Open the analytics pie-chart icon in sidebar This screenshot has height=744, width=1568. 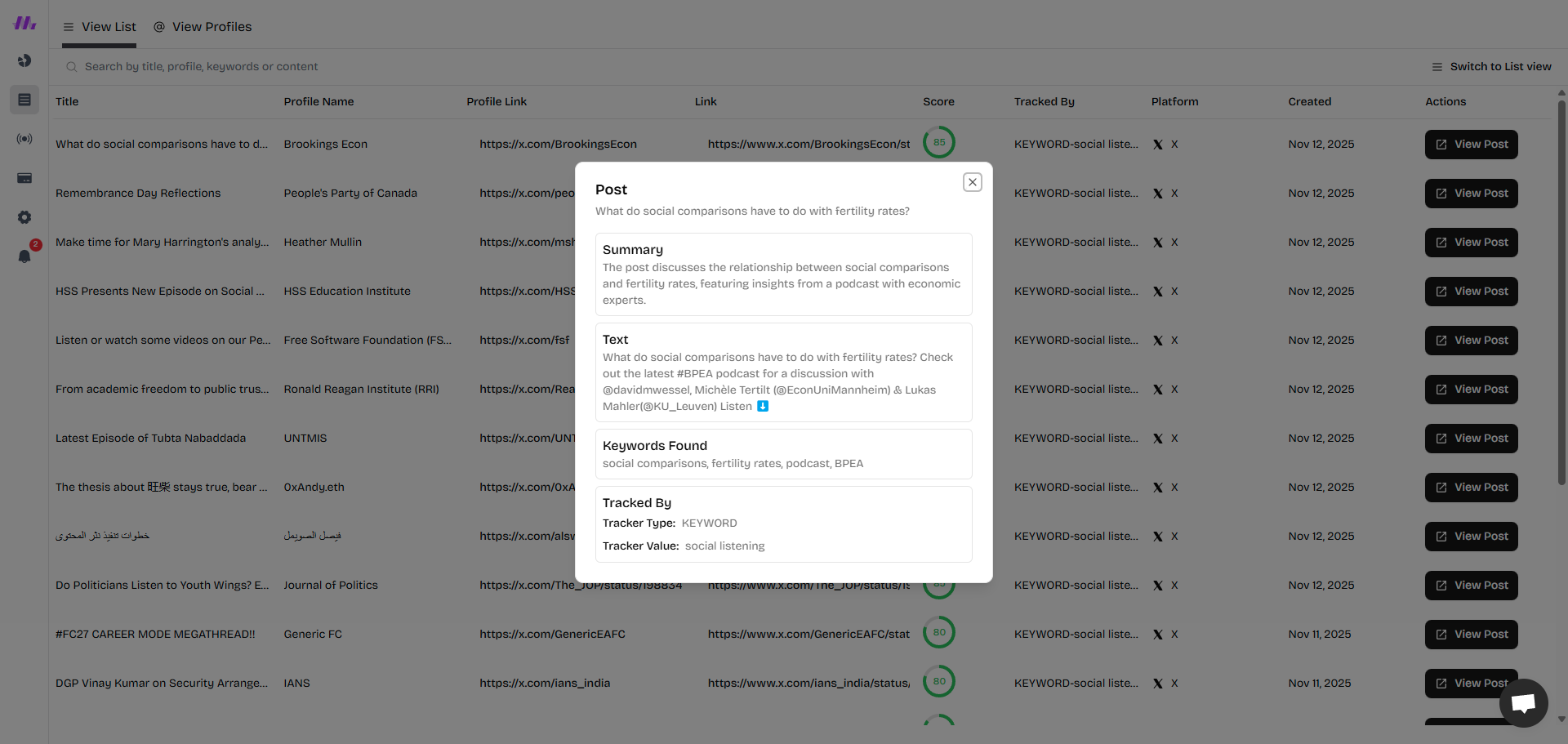[24, 60]
